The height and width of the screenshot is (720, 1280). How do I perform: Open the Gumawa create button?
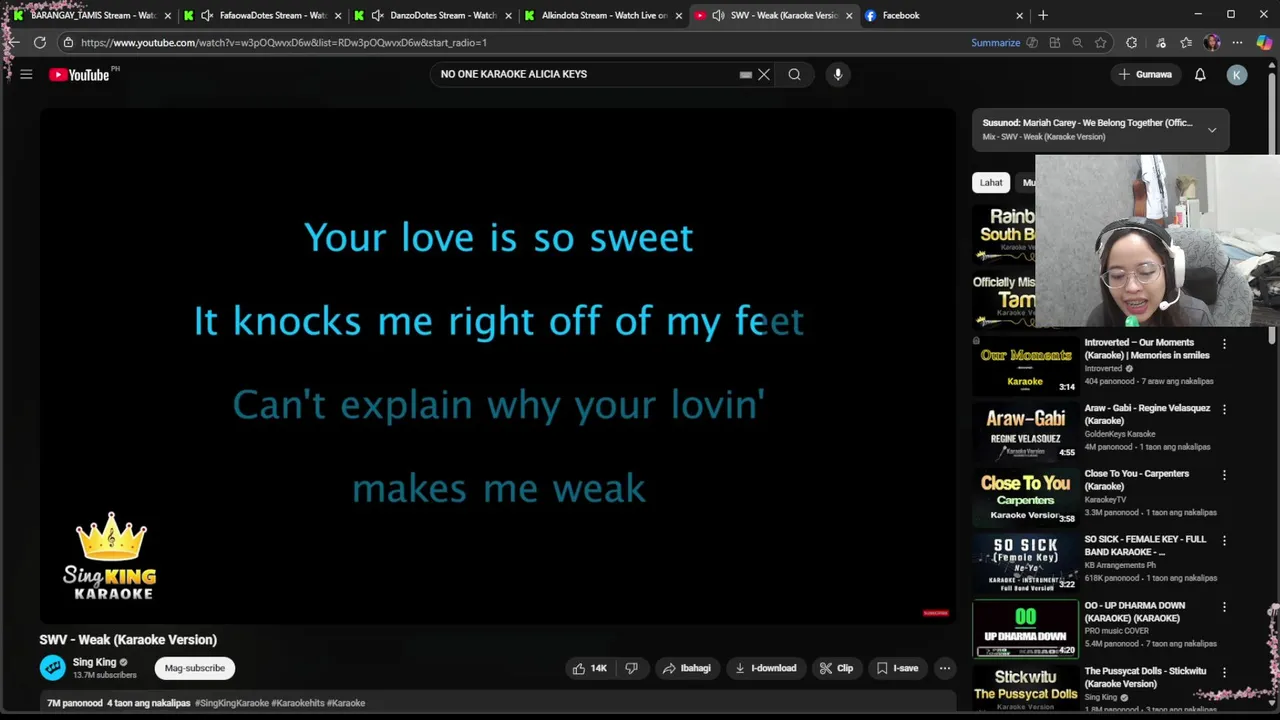click(x=1146, y=74)
